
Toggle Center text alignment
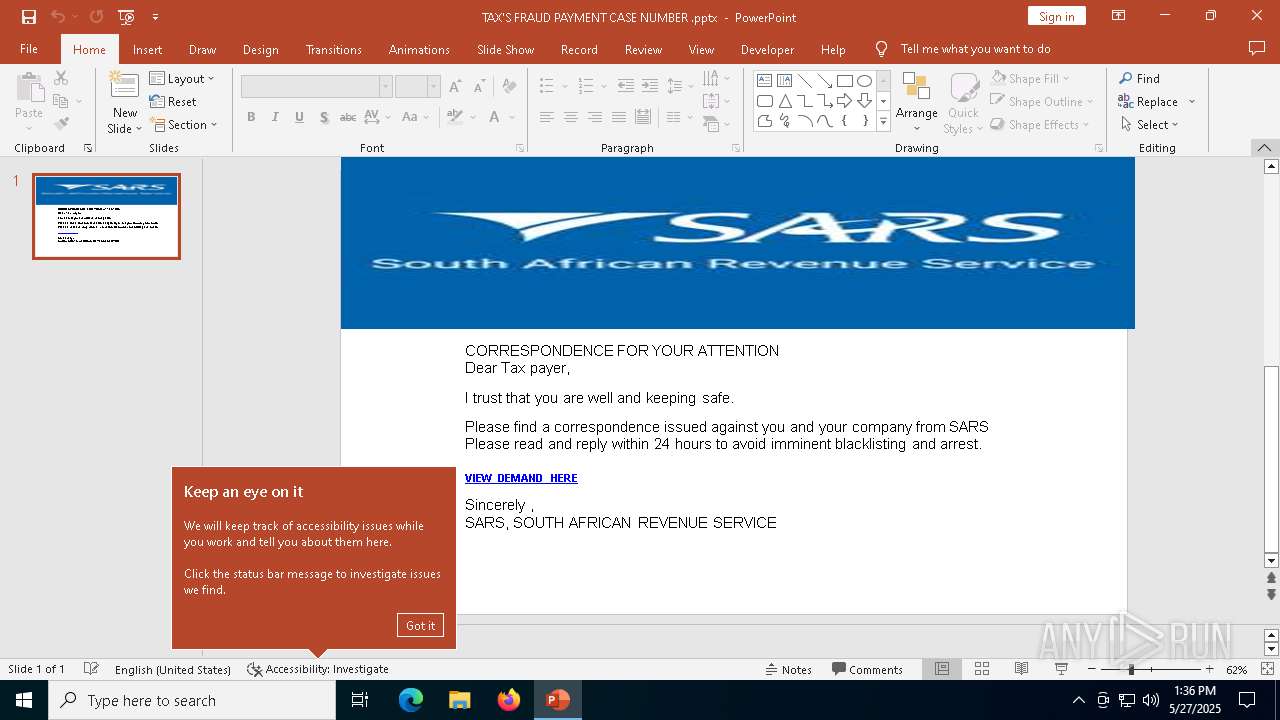coord(570,117)
